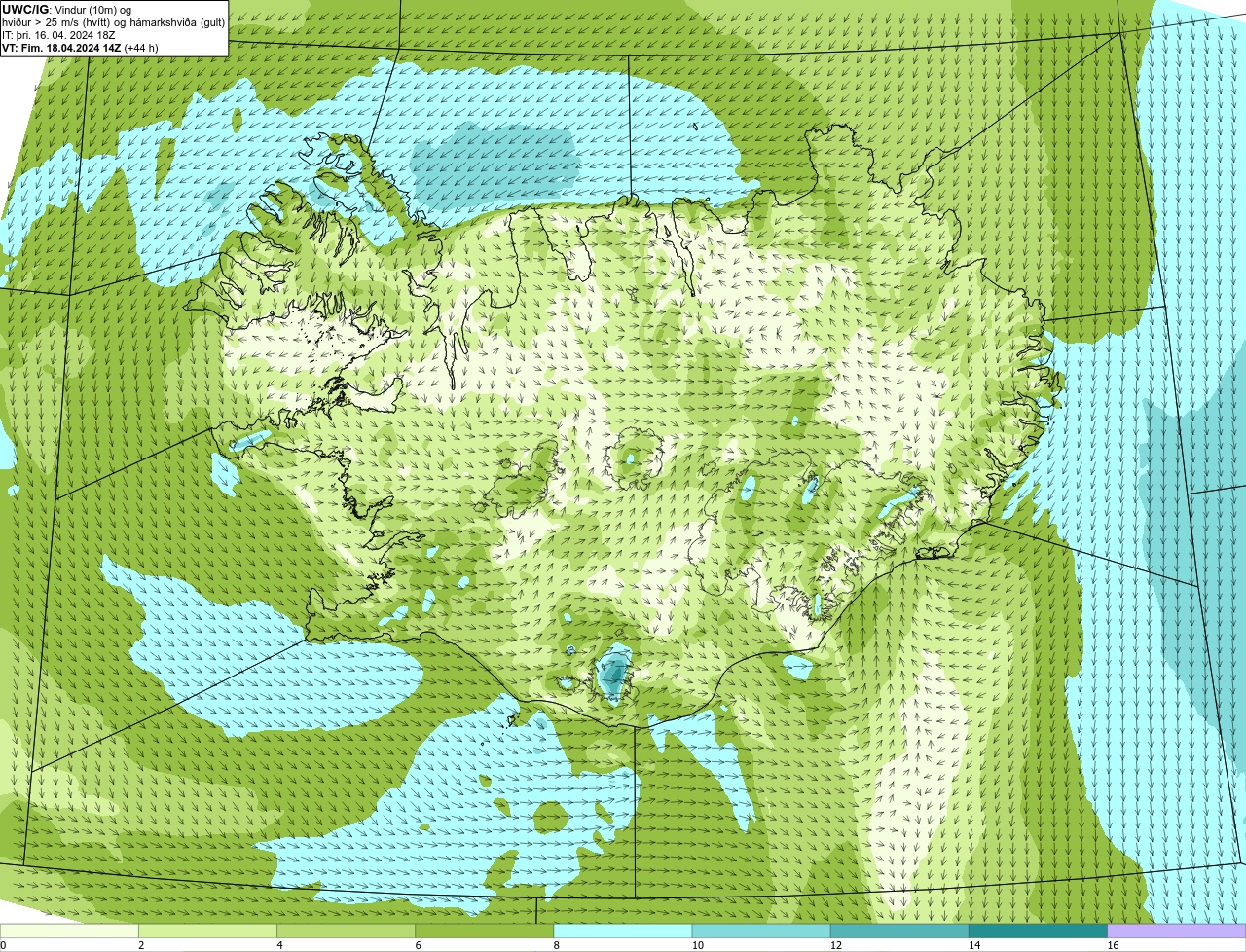Click the 4–6 m/s green legend swatch

pos(346,931)
